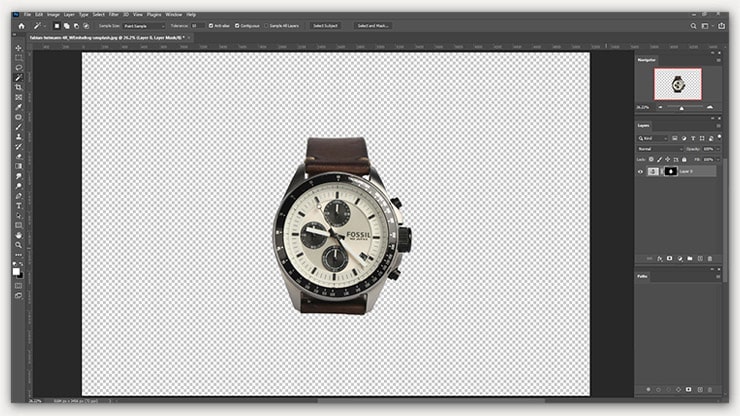Open the Kind filter dropdown
Image resolution: width=740 pixels, height=416 pixels.
[653, 138]
